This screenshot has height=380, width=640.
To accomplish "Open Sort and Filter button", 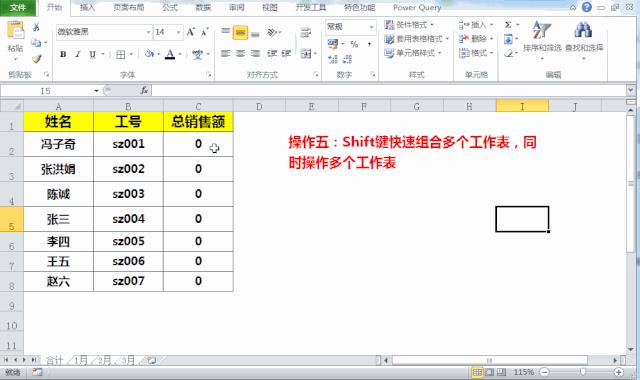I will point(542,40).
